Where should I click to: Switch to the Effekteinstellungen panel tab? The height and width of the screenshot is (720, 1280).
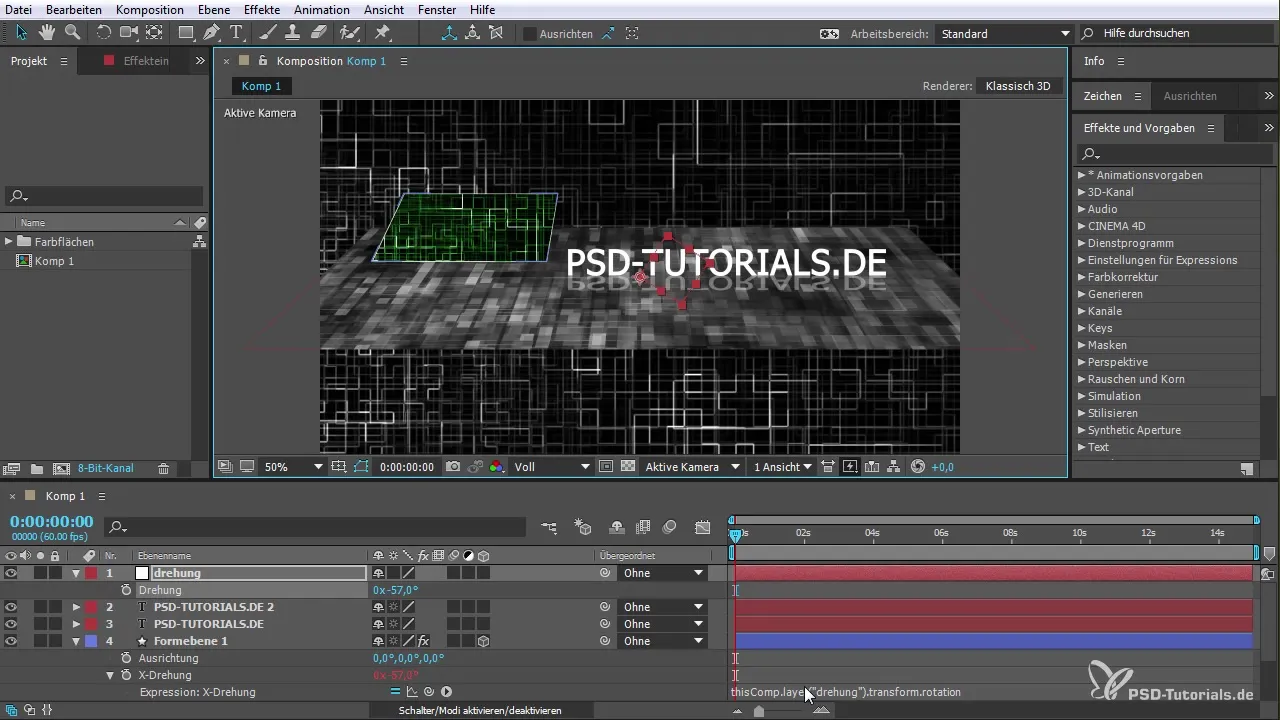click(x=145, y=61)
